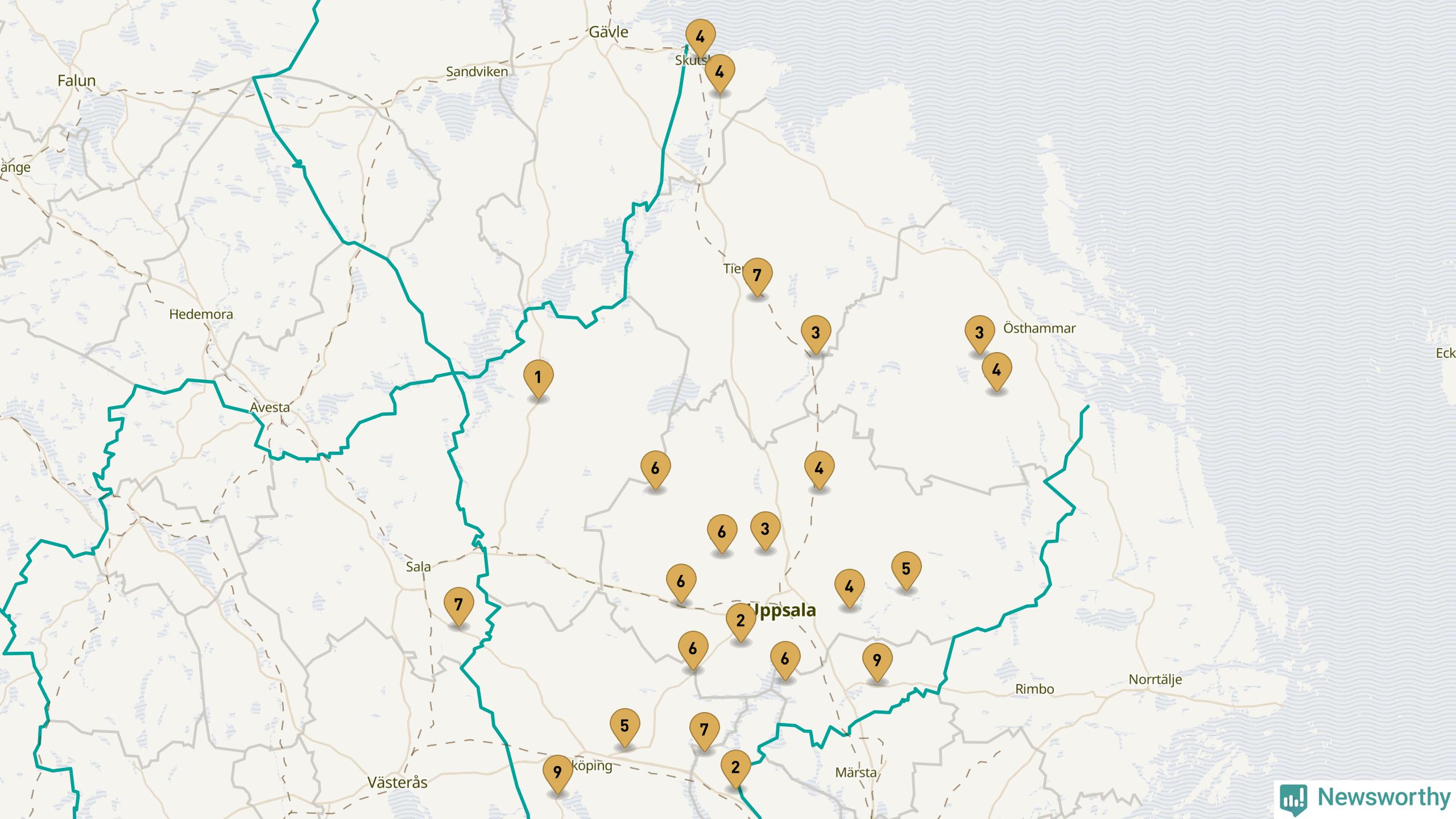Select marker 4 above the Skutskär label
This screenshot has width=1456, height=819.
click(x=700, y=38)
